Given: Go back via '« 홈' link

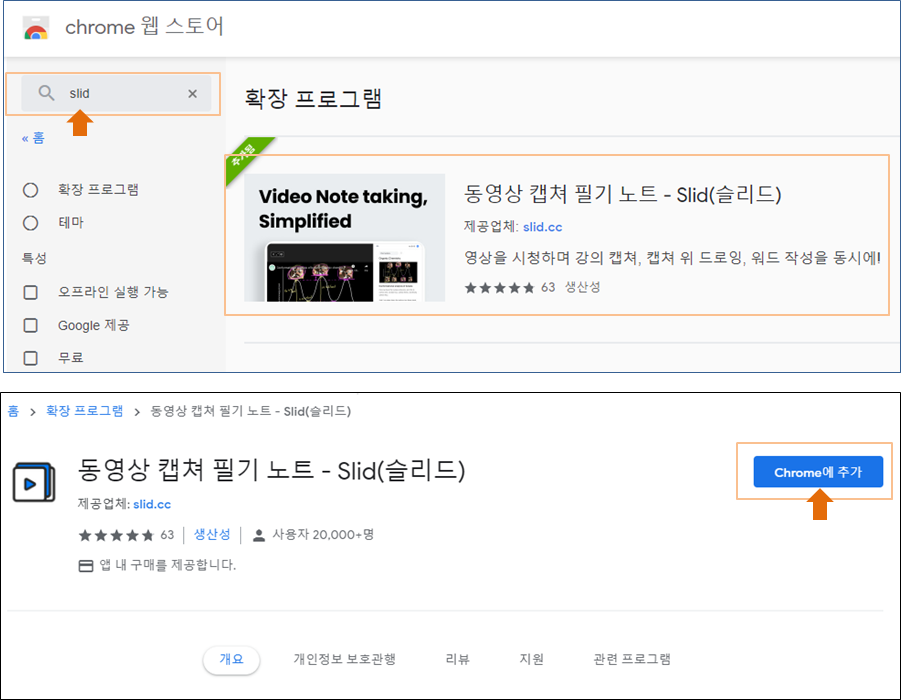Looking at the screenshot, I should click(x=33, y=138).
